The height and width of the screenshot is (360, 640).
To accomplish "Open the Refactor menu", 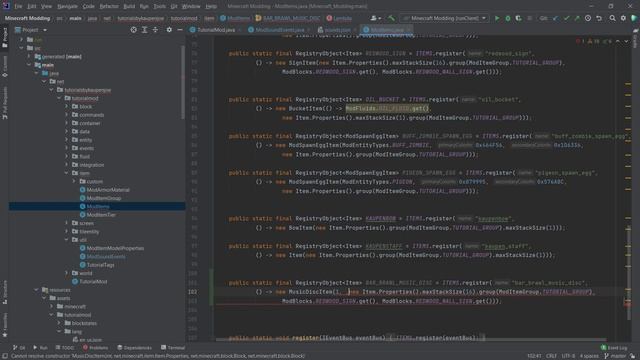I will tap(109, 7).
